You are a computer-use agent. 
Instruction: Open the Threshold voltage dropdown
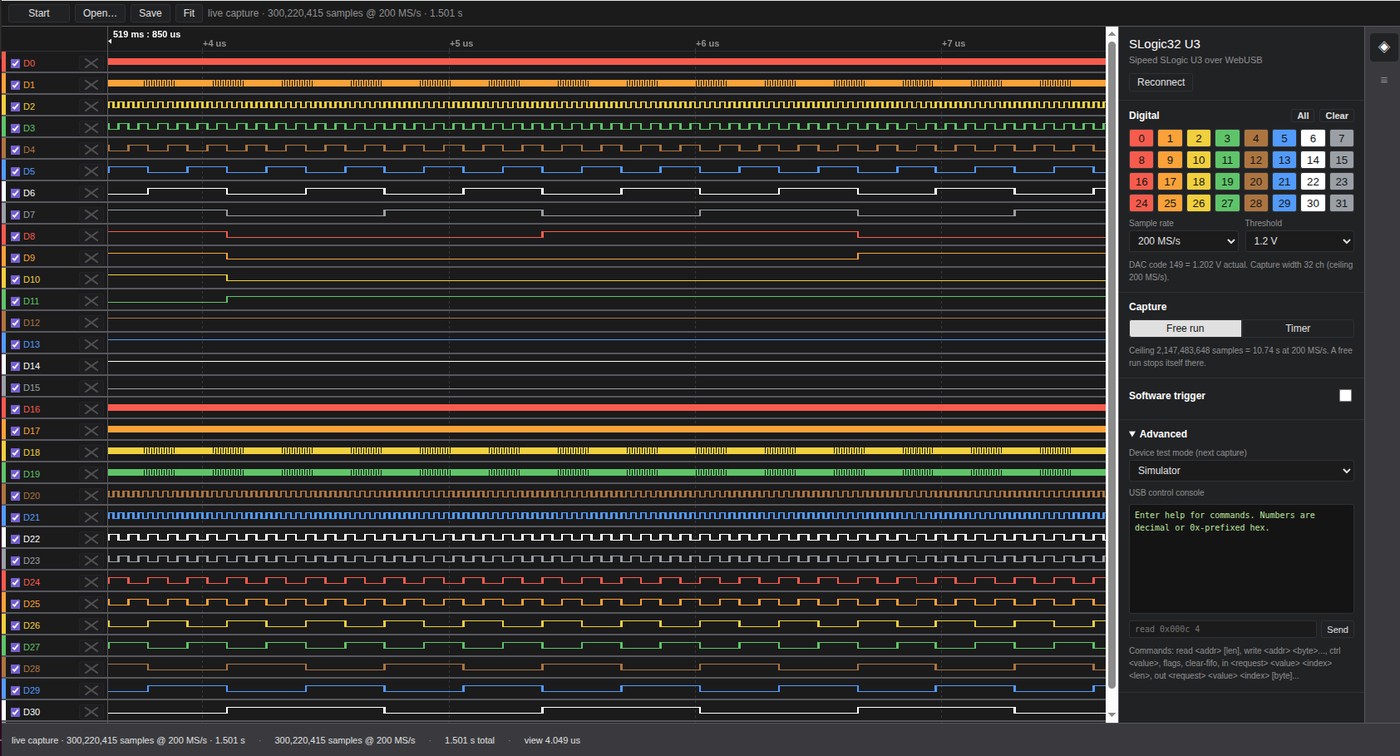point(1299,241)
